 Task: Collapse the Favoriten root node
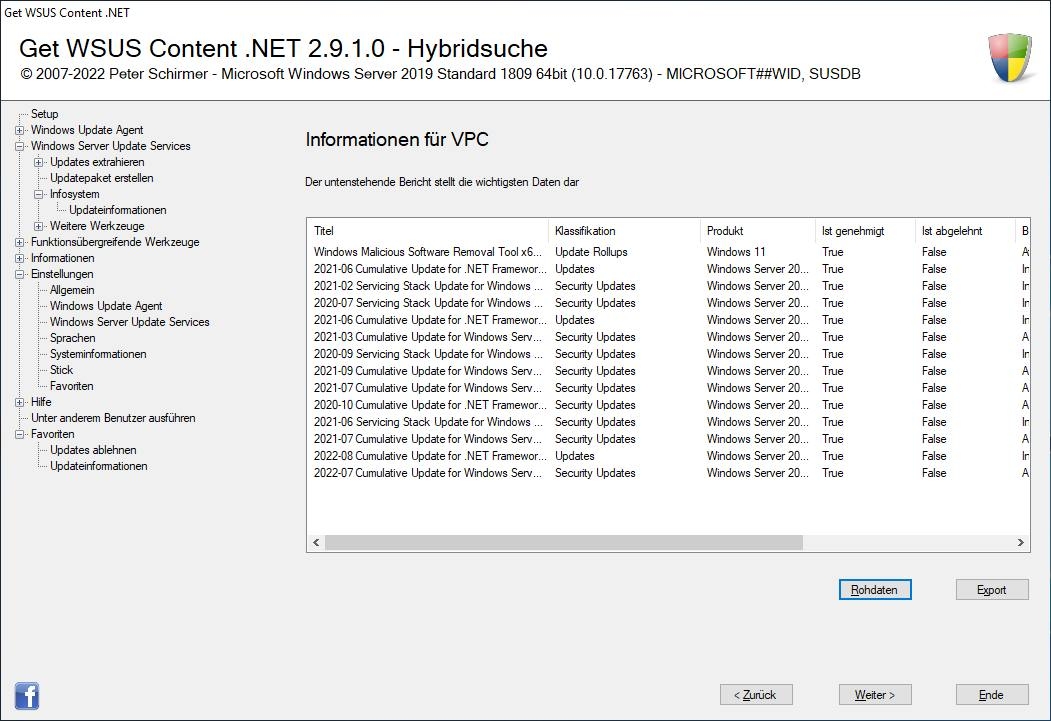coord(19,434)
